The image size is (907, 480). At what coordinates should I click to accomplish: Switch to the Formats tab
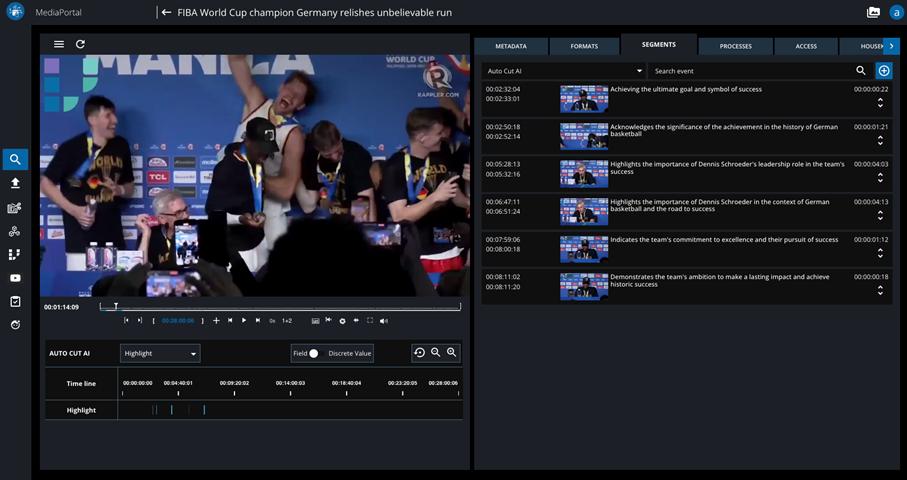click(584, 46)
